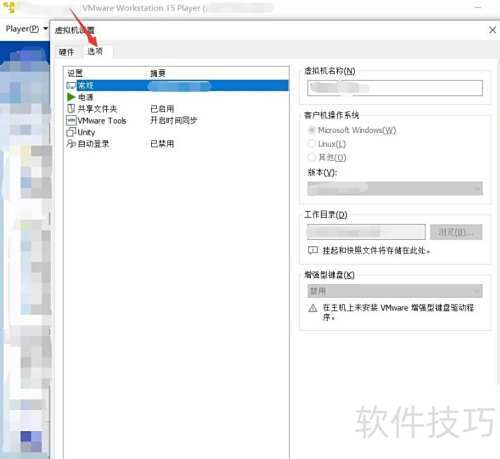The width and height of the screenshot is (500, 459).
Task: Select the 共享文件夹 shared folders icon
Action: click(71, 109)
